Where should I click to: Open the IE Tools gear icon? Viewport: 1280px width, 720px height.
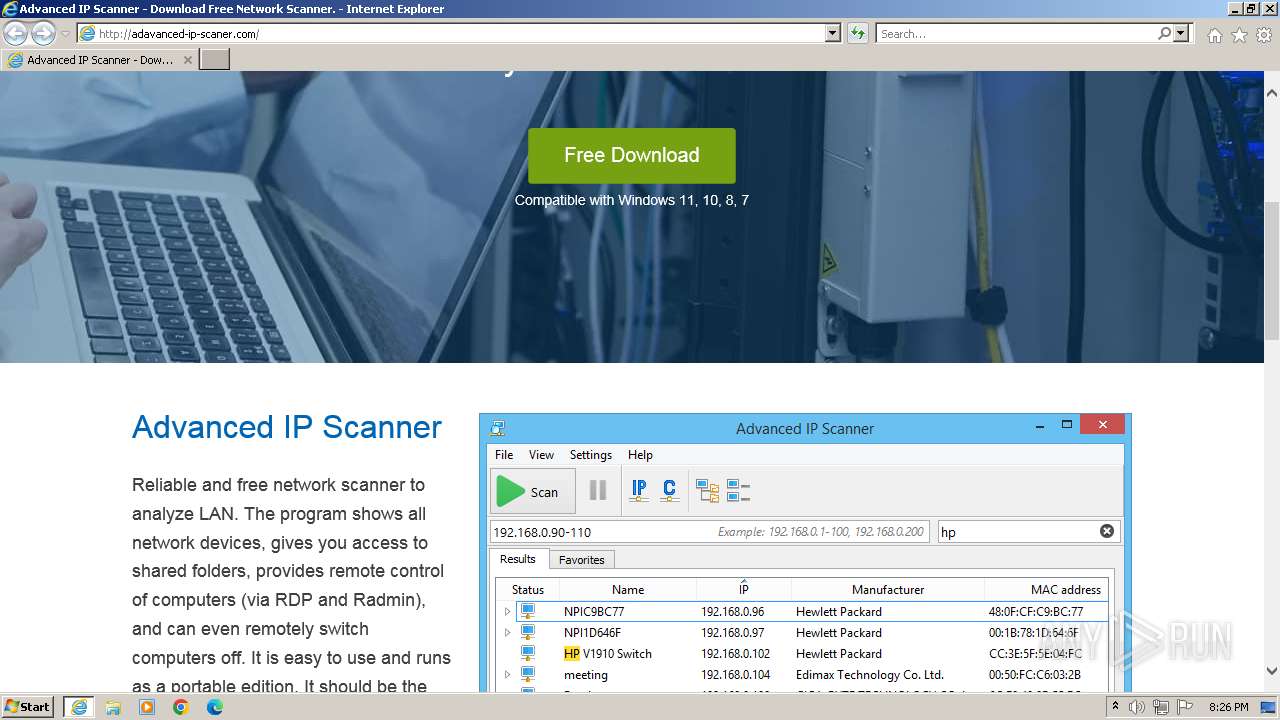coord(1264,35)
